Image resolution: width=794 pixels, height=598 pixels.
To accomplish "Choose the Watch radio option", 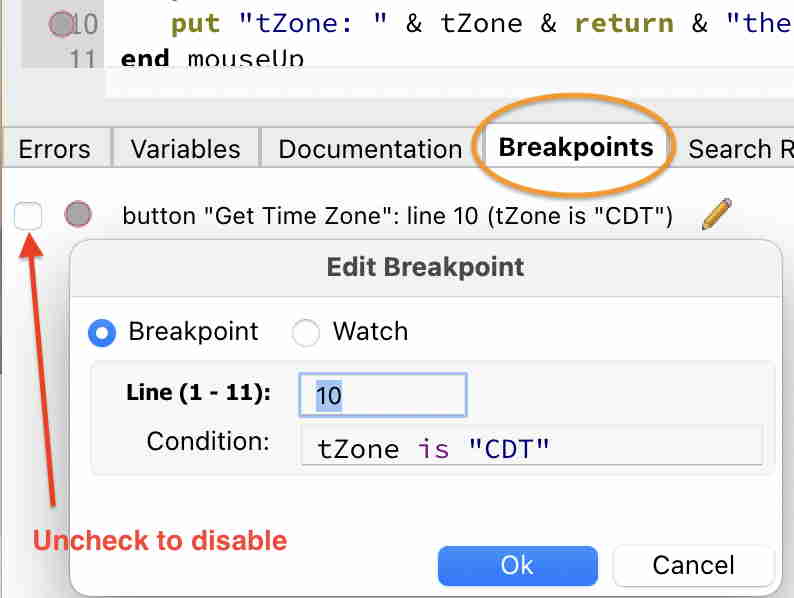I will [306, 332].
